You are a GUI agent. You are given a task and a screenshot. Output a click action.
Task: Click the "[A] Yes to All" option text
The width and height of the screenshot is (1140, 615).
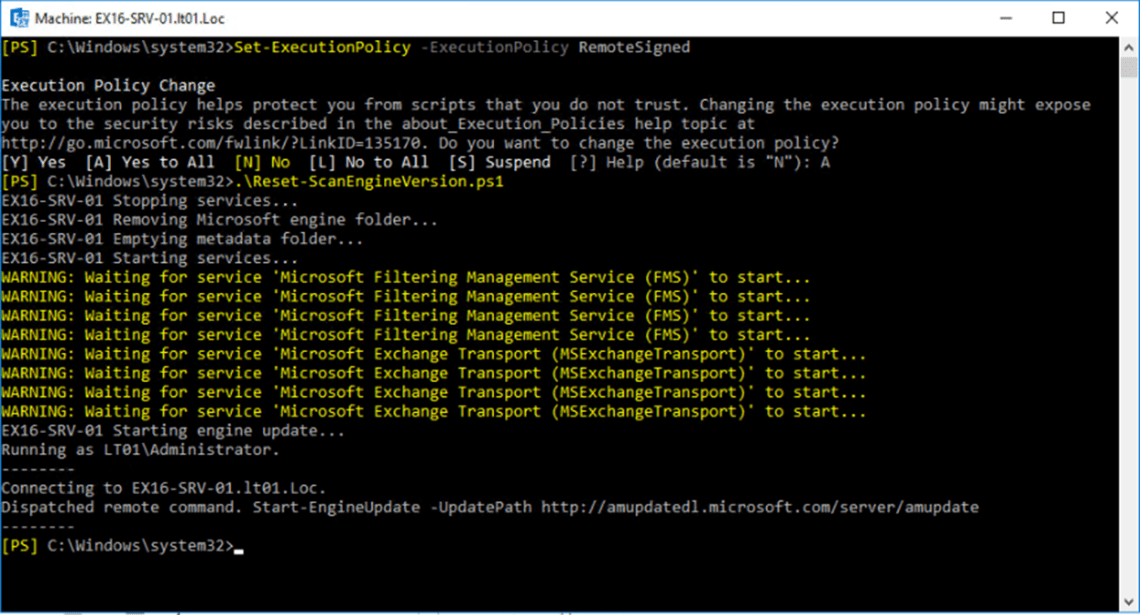(150, 162)
